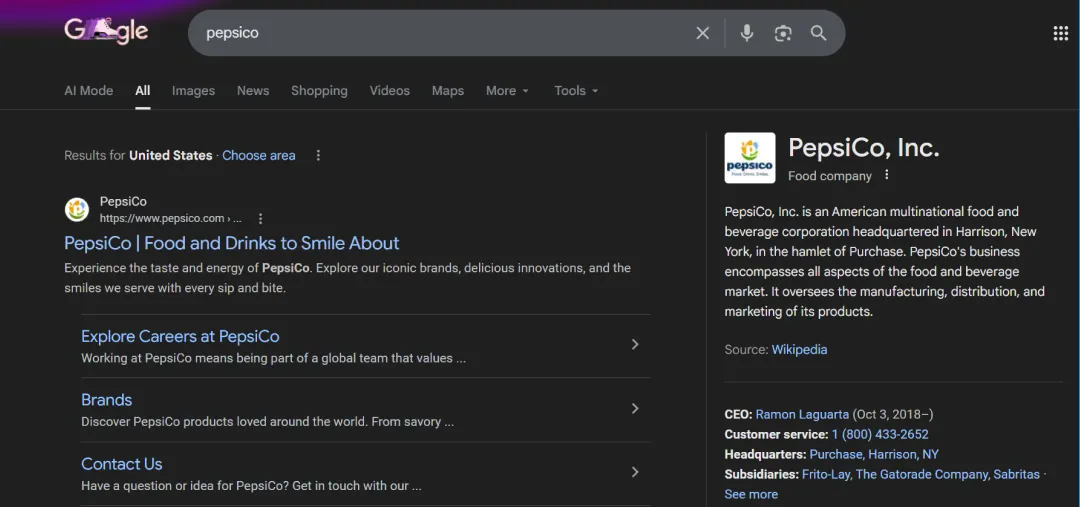Click the magnifying glass search icon
The width and height of the screenshot is (1080, 507).
(818, 33)
